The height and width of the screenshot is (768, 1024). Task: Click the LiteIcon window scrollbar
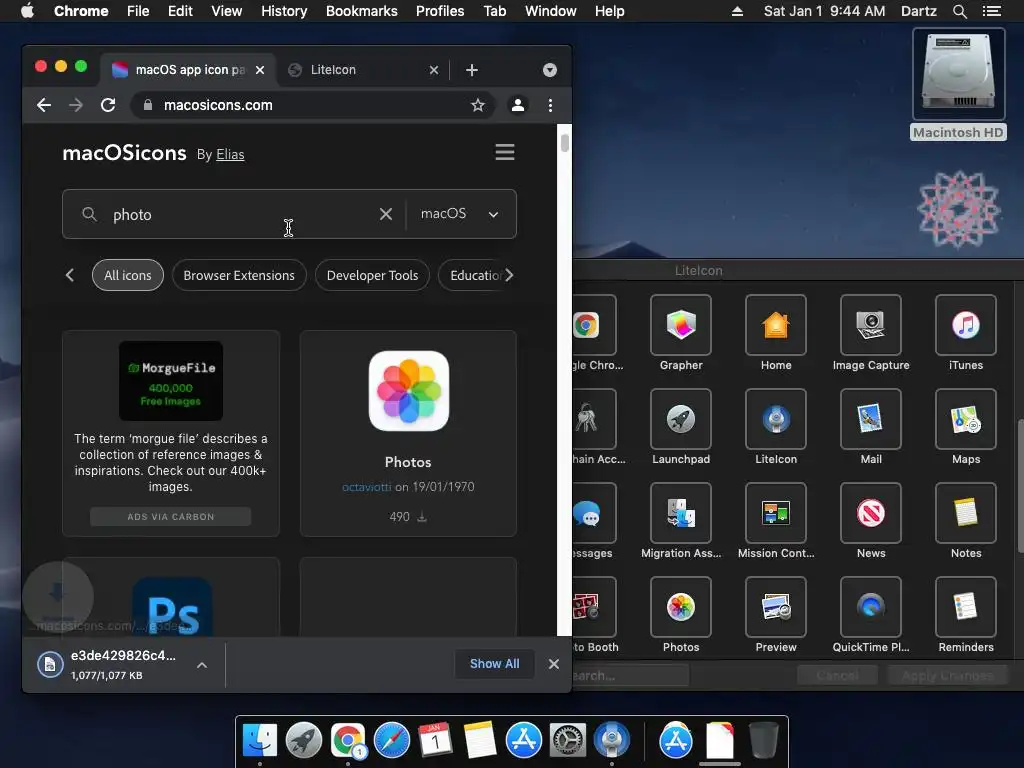tap(1020, 486)
